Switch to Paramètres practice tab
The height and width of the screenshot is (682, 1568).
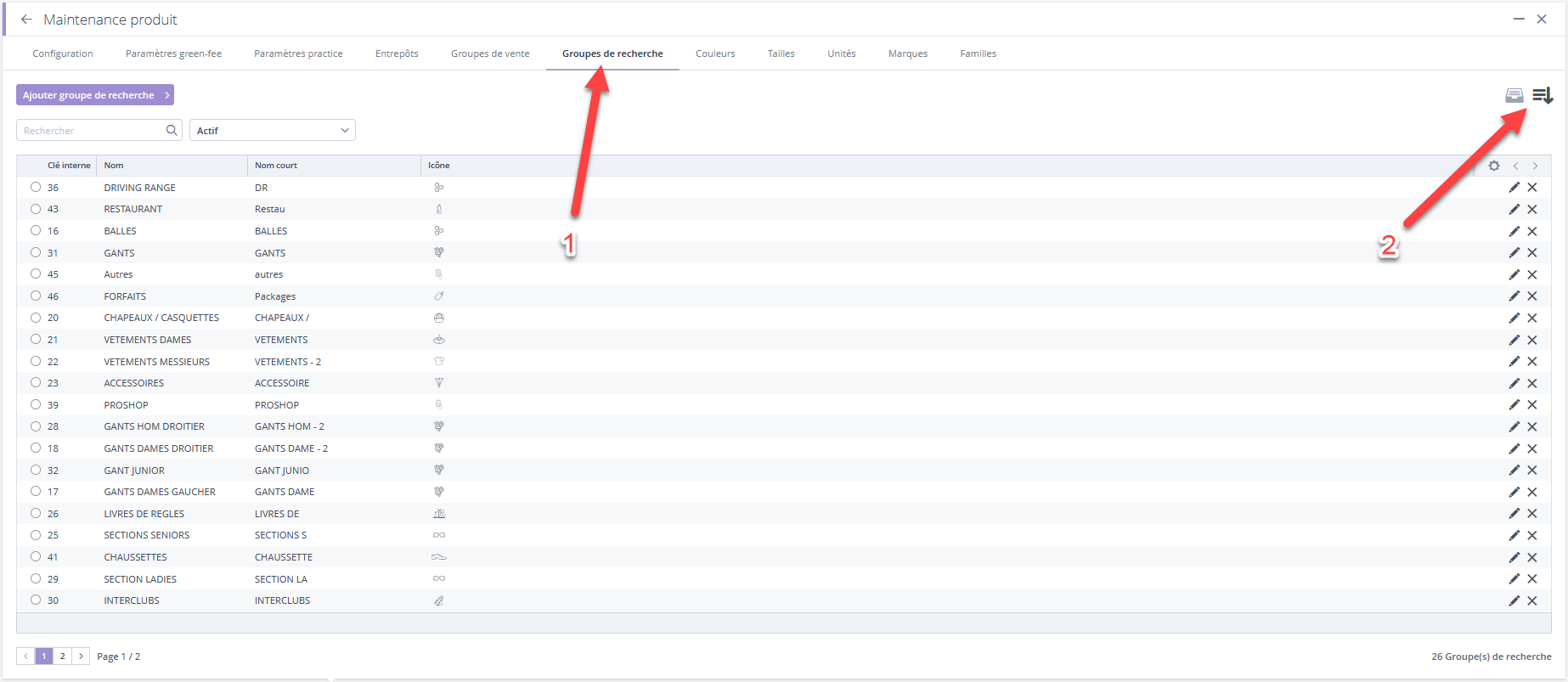point(298,54)
